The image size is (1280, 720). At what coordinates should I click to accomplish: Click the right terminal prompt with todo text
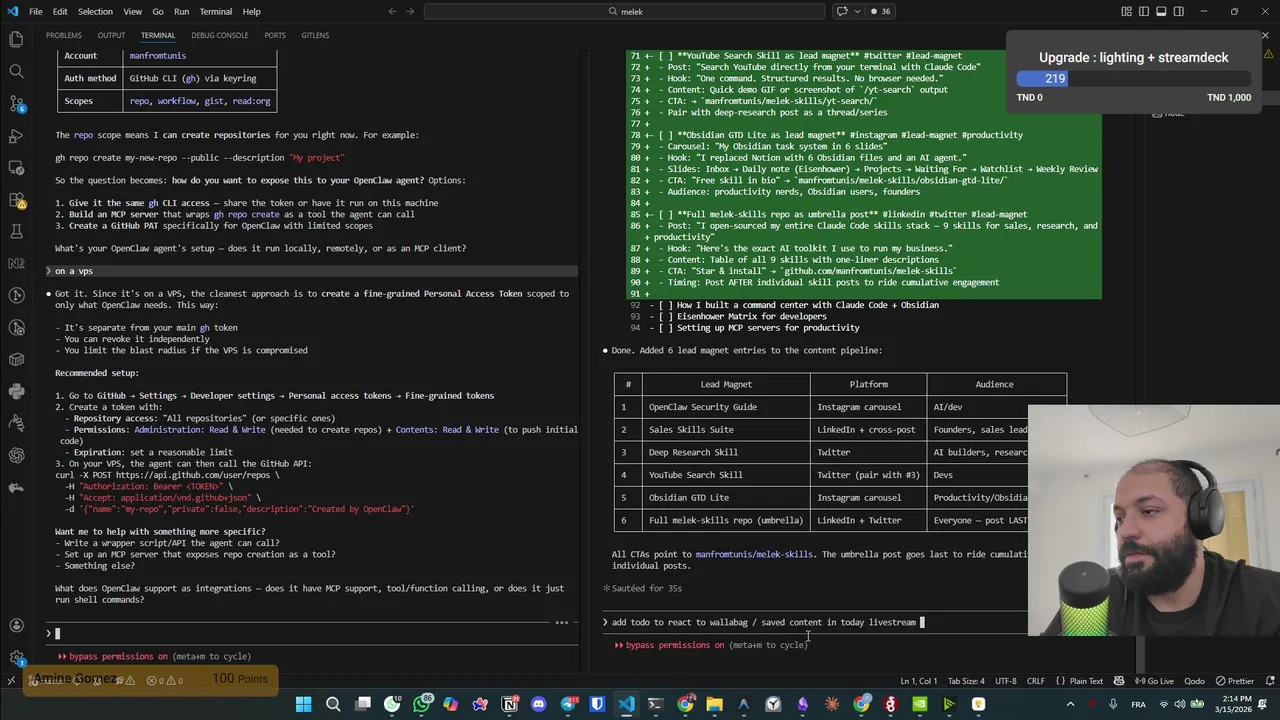click(815, 622)
